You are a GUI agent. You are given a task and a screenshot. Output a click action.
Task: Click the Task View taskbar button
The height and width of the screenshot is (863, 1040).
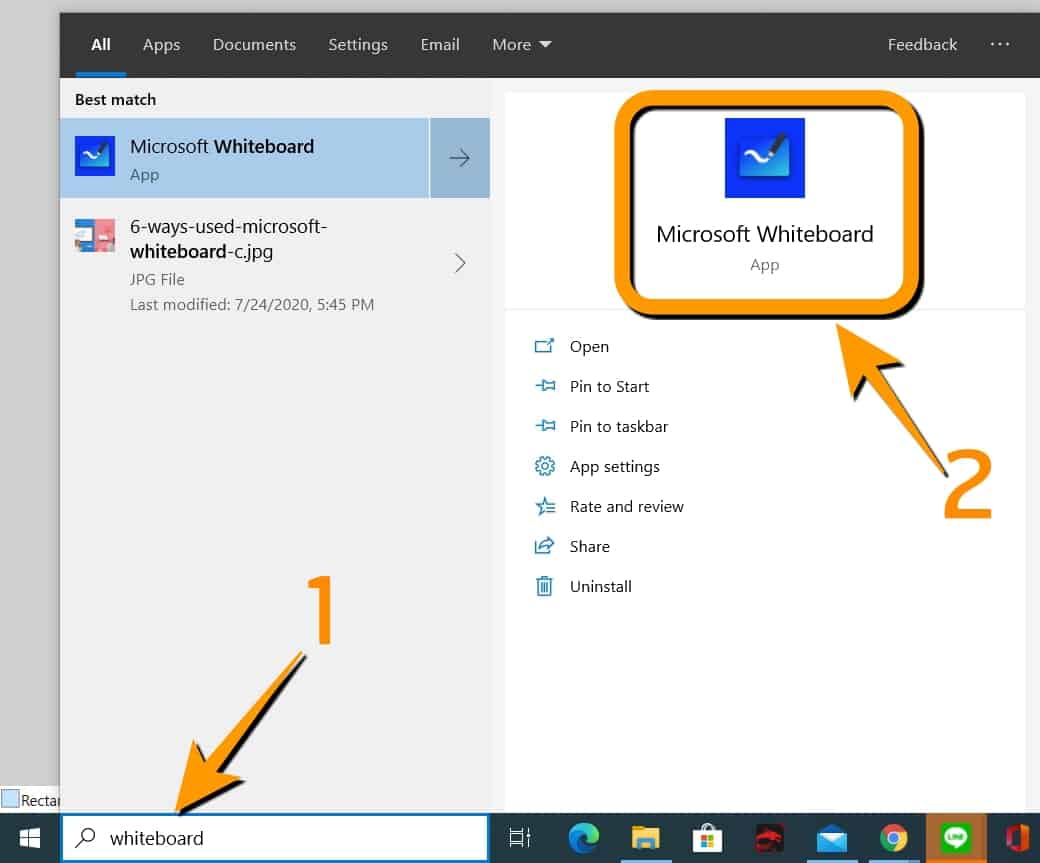pyautogui.click(x=520, y=838)
